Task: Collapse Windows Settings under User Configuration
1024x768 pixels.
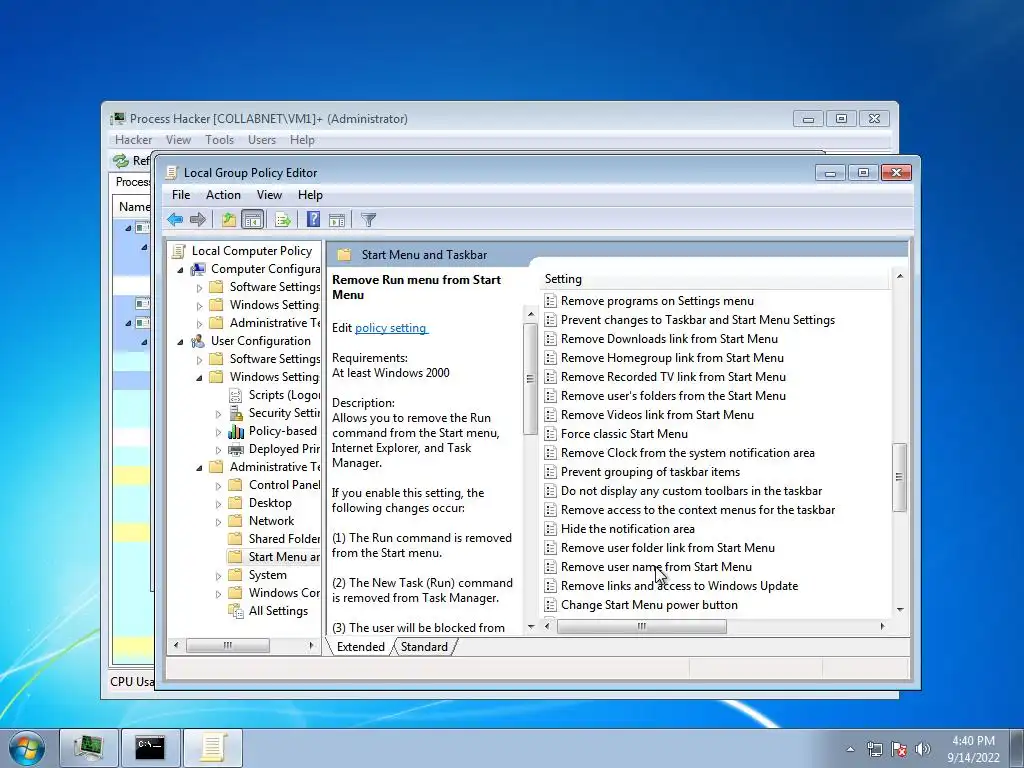Action: pos(199,377)
